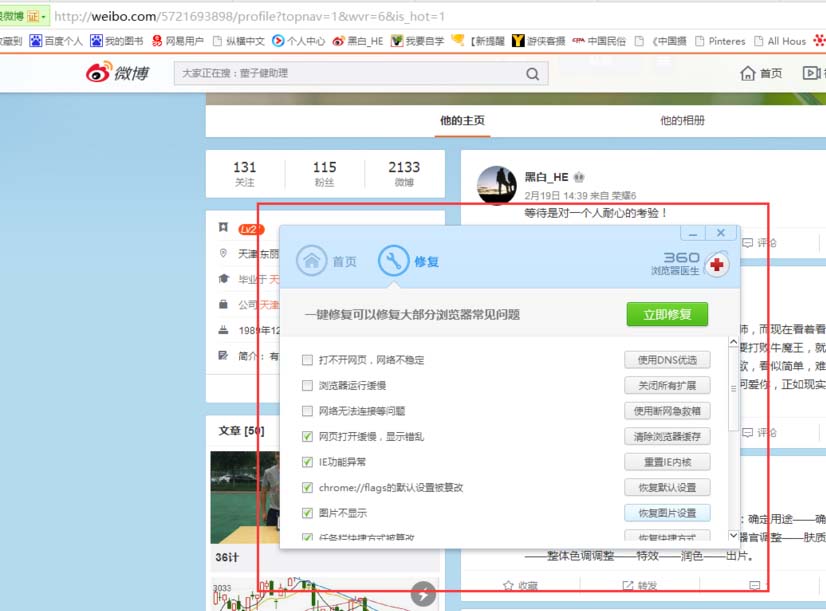The width and height of the screenshot is (826, 611).
Task: Click the search magnifier icon in Weibo
Action: tap(533, 74)
